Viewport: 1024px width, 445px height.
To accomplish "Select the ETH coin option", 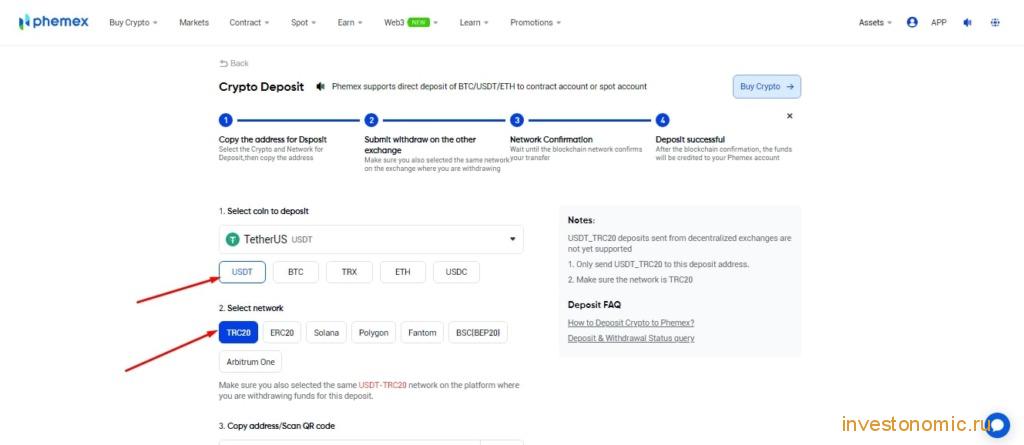I will click(x=403, y=272).
